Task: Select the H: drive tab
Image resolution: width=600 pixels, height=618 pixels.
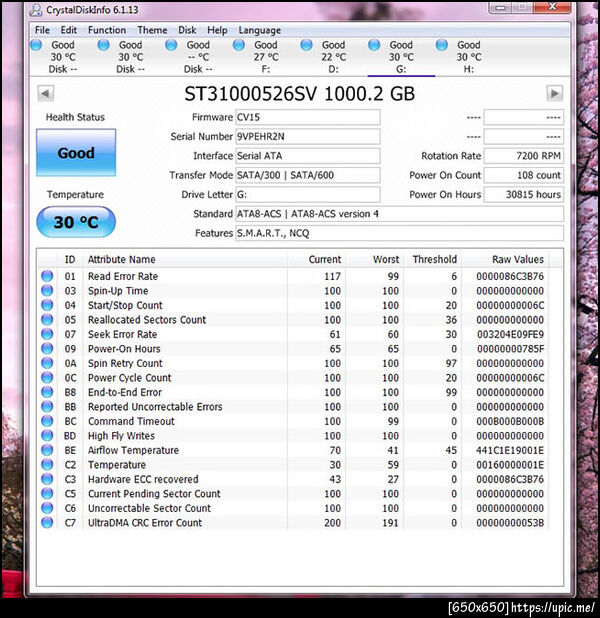Action: coord(469,57)
